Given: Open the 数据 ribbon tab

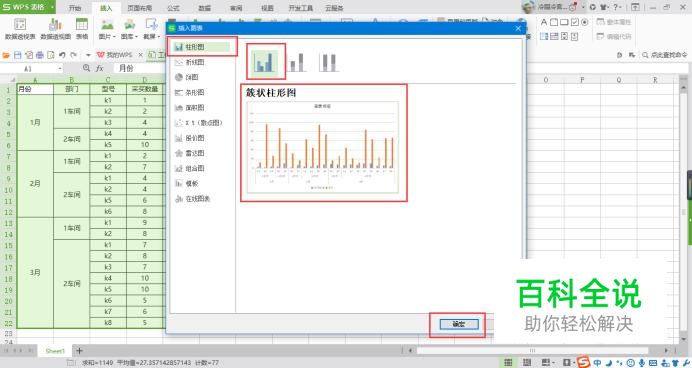Looking at the screenshot, I should [x=204, y=8].
